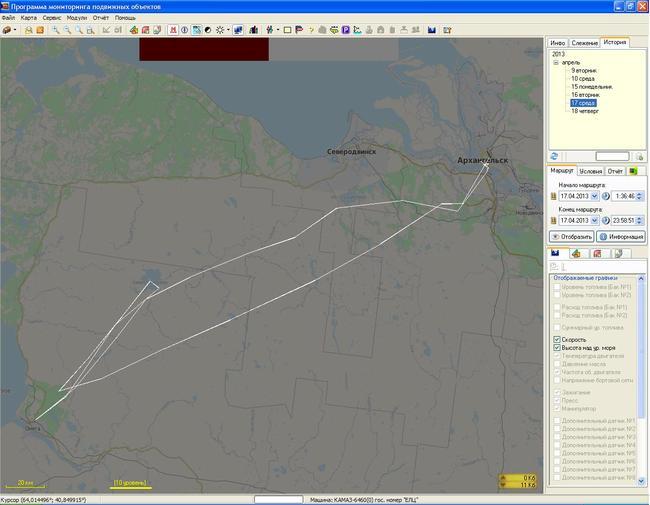Switch to the Слежение tab
The width and height of the screenshot is (650, 505).
coord(585,43)
